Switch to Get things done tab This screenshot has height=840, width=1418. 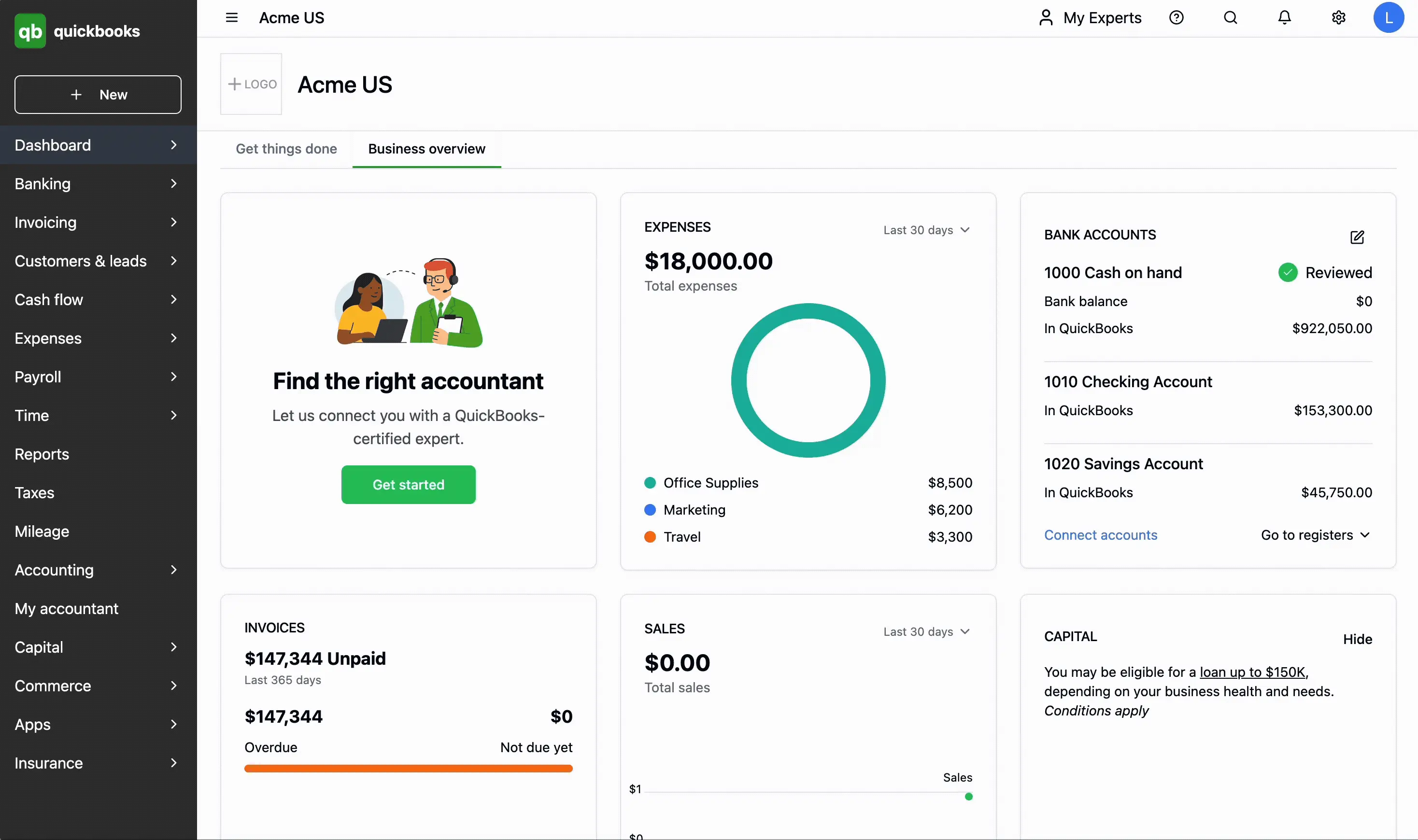pos(286,149)
